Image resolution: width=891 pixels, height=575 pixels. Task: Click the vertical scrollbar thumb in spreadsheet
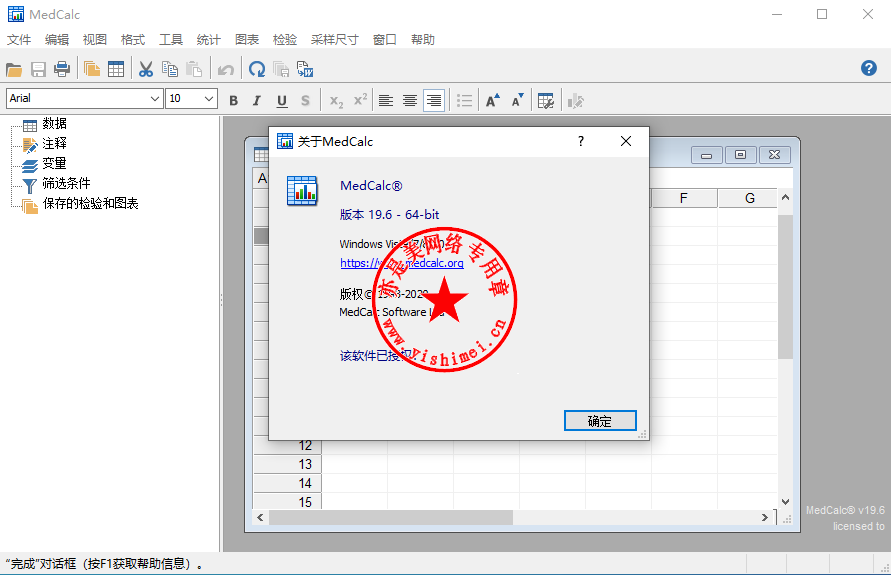point(785,287)
